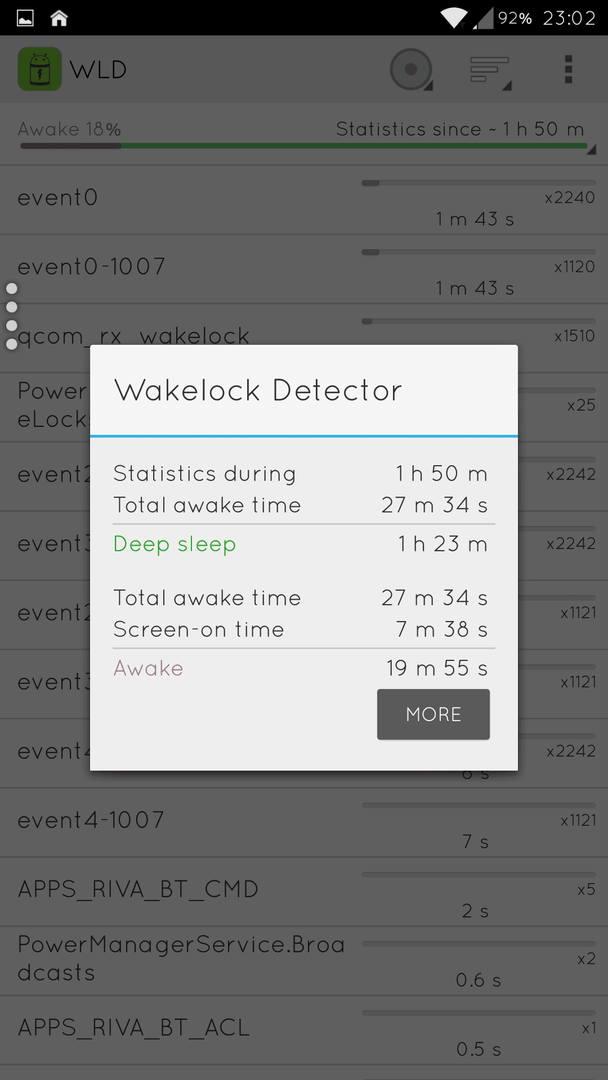Select the event0-1007 wakelock row
608x1080 pixels.
304,269
